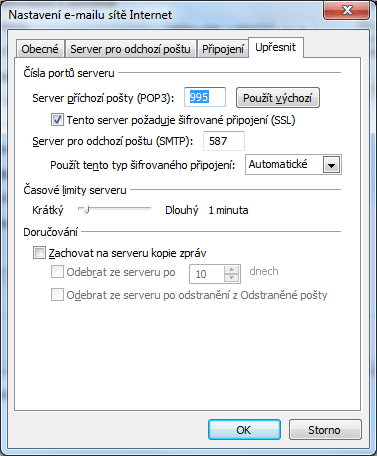Confirm the dialog with OK
The width and height of the screenshot is (377, 456).
pos(244,430)
